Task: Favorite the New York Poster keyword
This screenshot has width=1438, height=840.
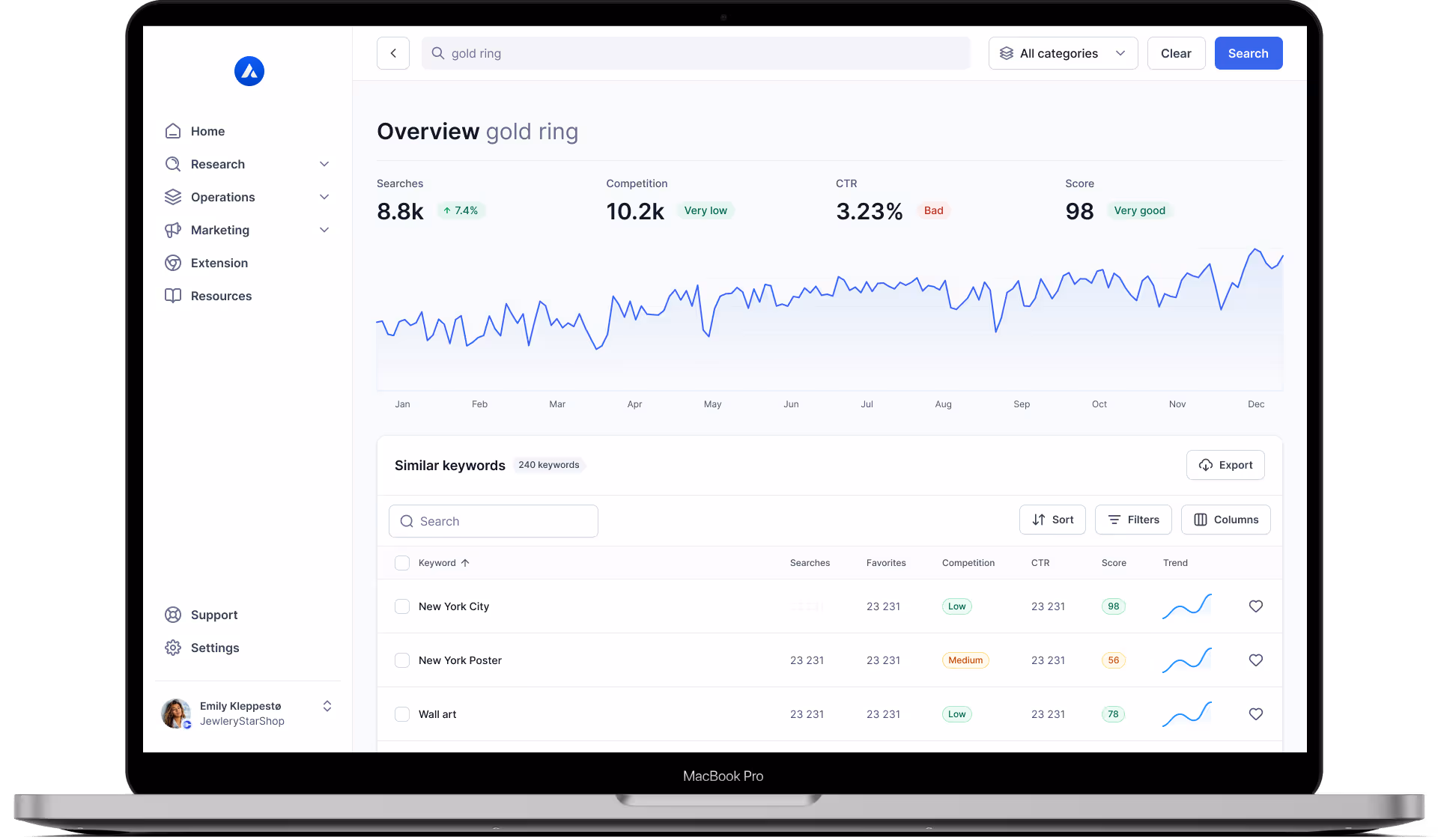Action: pyautogui.click(x=1256, y=660)
